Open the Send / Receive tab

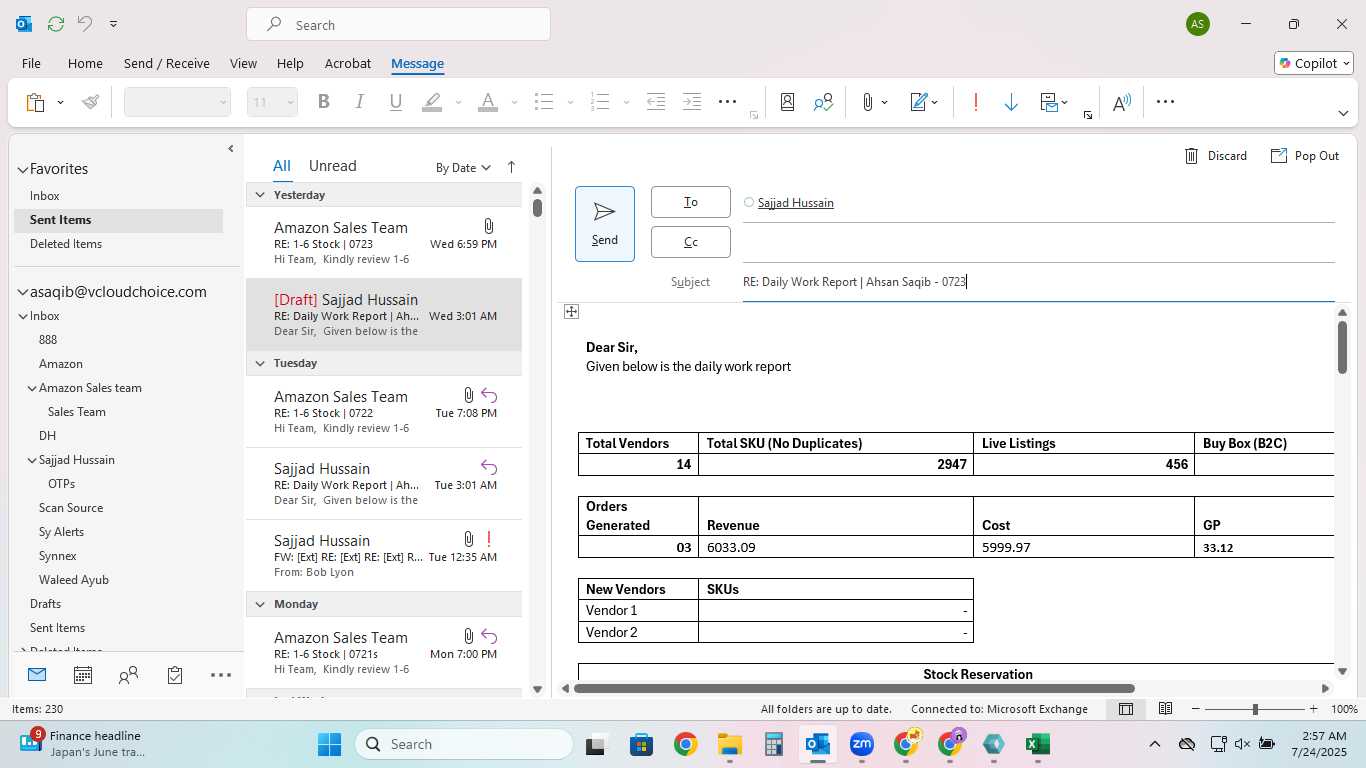coord(167,63)
